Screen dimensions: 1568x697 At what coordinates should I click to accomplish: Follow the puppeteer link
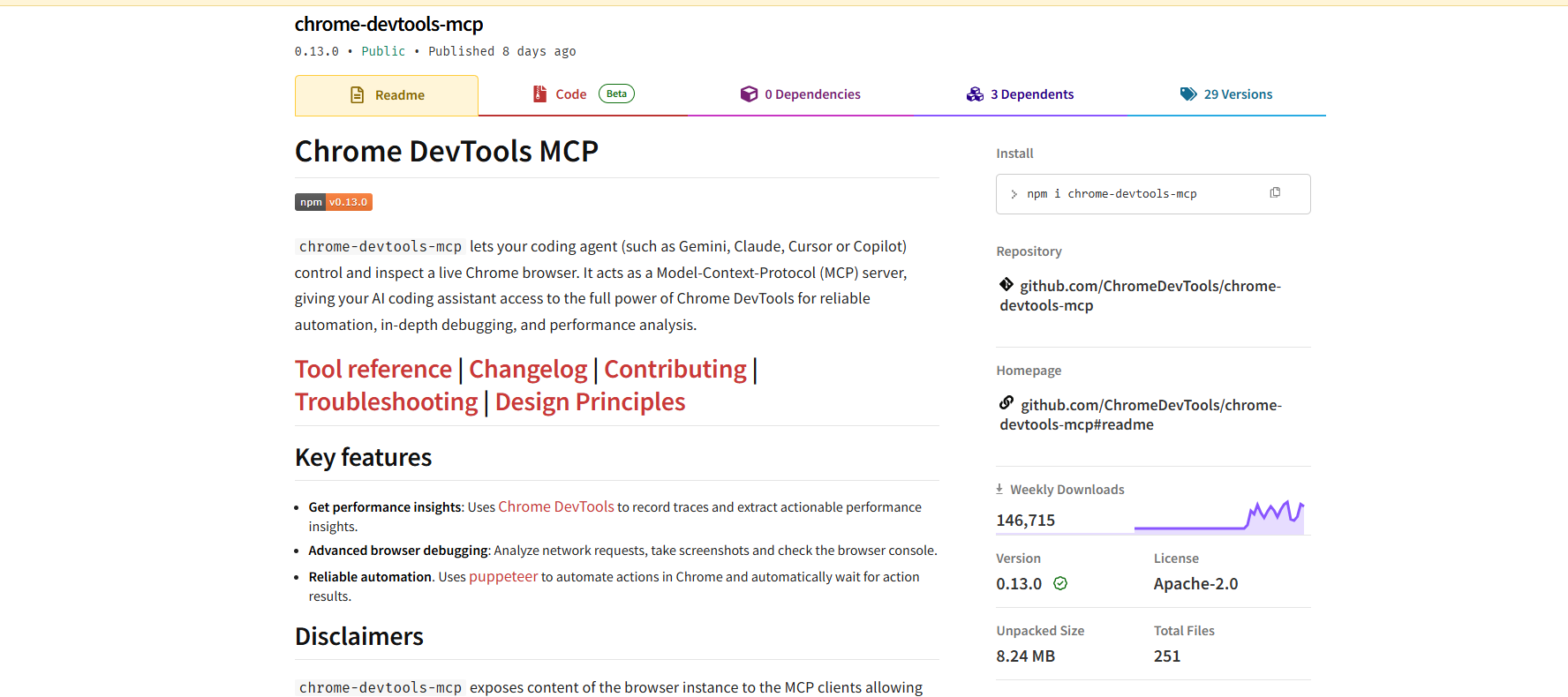coord(503,576)
